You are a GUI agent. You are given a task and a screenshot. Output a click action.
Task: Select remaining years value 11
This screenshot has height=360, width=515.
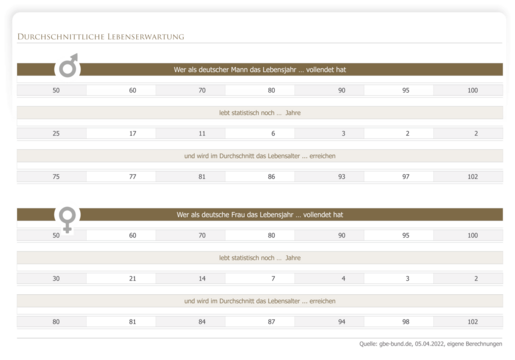[202, 133]
